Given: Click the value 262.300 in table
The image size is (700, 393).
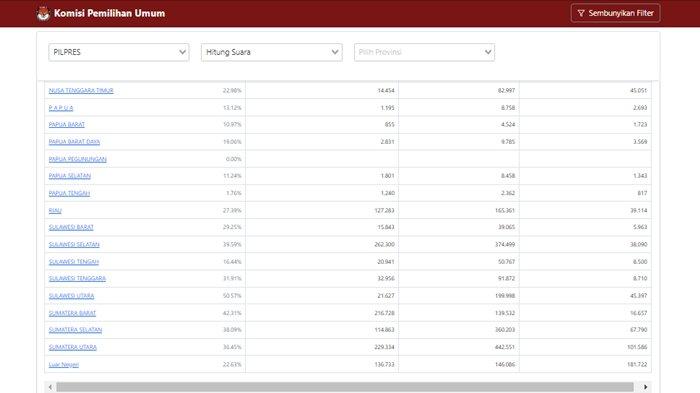Looking at the screenshot, I should pyautogui.click(x=384, y=245).
